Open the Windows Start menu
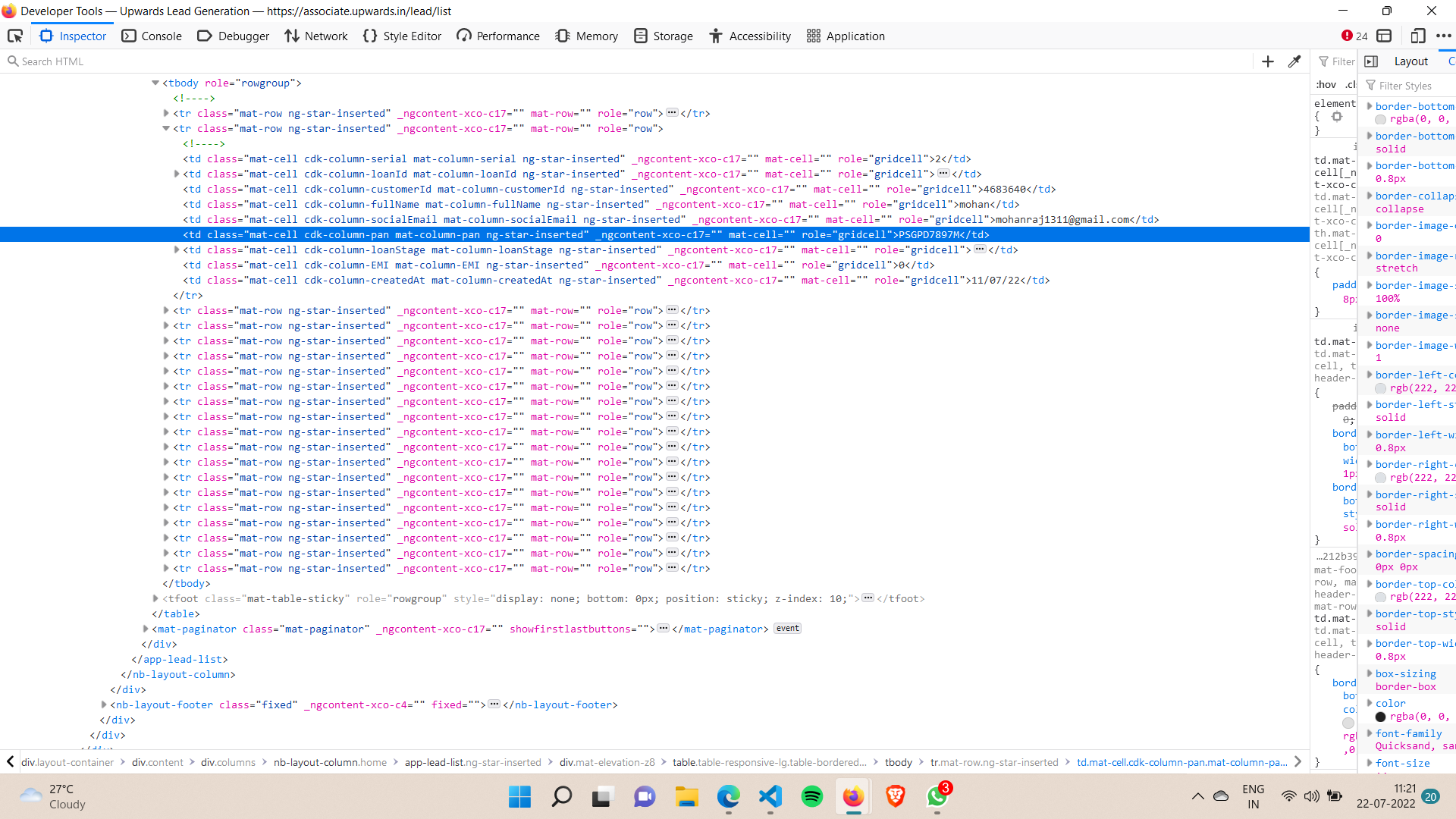Viewport: 1456px width, 819px height. [x=519, y=796]
